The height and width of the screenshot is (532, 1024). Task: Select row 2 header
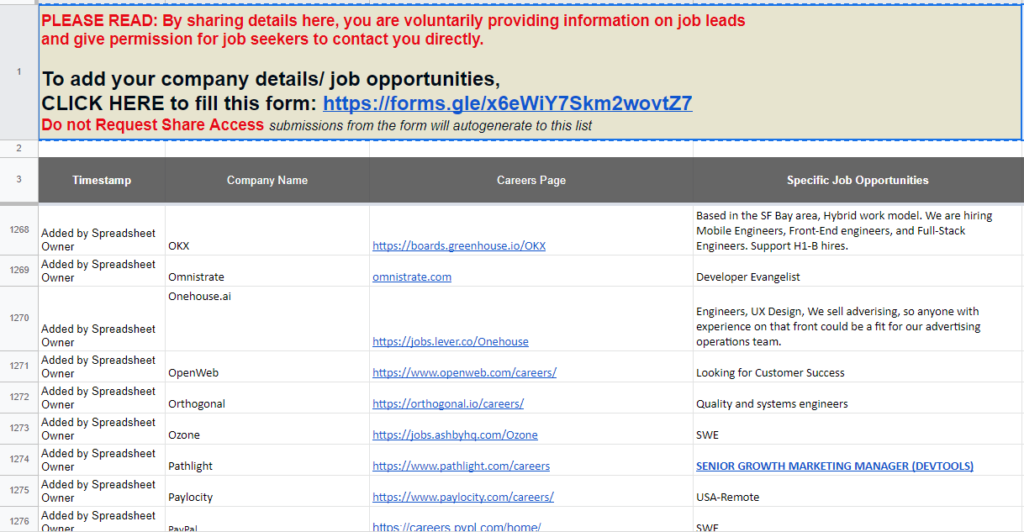(19, 148)
